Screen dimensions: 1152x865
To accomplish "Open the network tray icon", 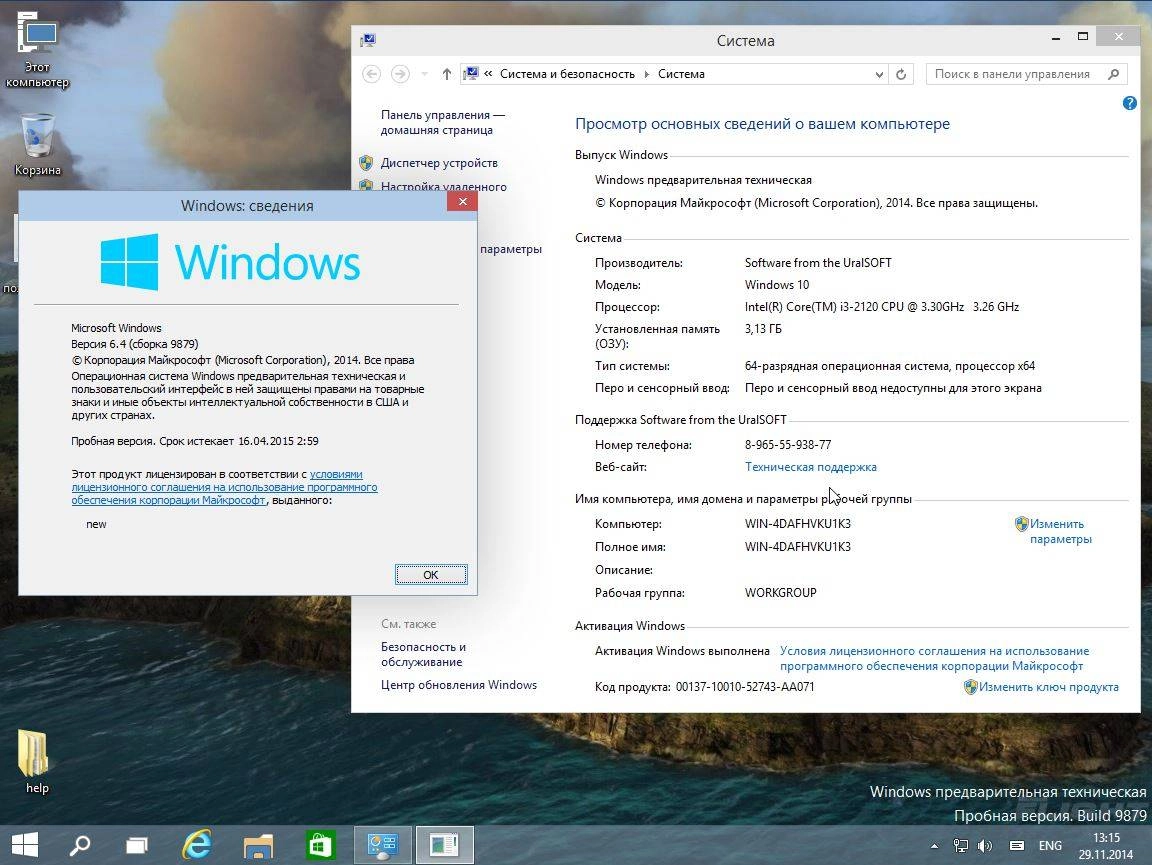I will 960,846.
